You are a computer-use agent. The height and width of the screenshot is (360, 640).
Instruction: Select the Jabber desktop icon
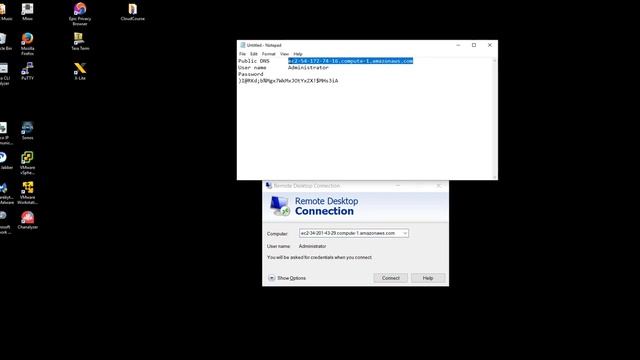(x=4, y=160)
